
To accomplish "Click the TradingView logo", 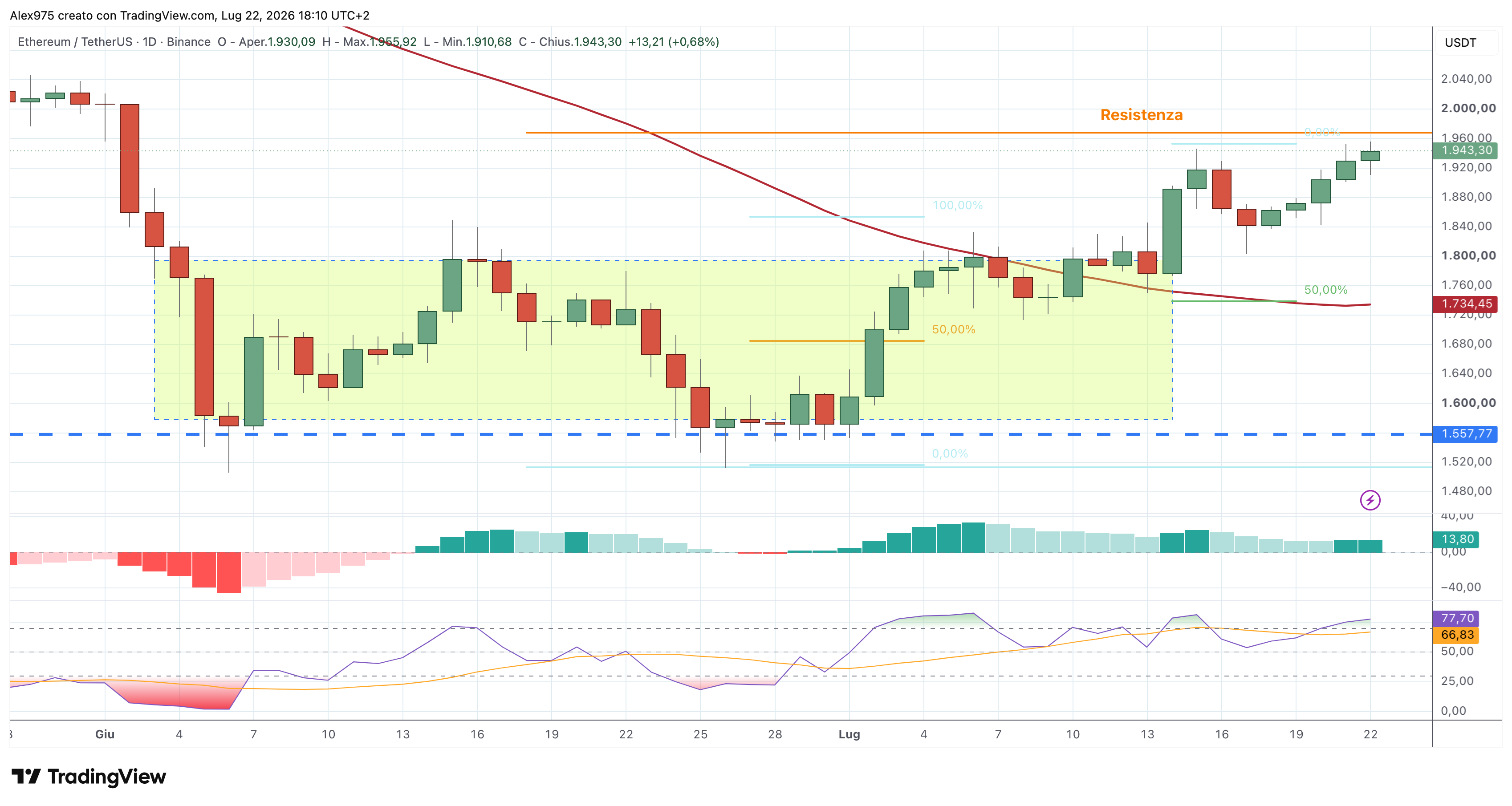I will pyautogui.click(x=89, y=777).
